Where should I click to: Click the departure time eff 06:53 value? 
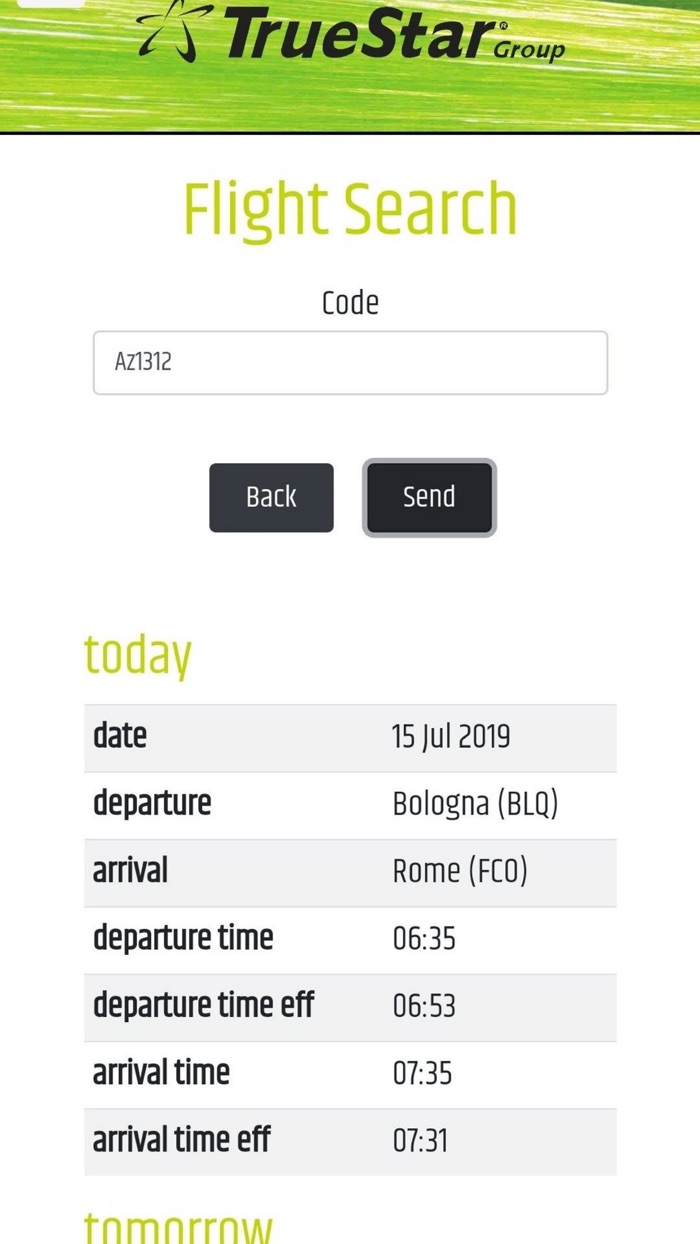(x=420, y=1006)
